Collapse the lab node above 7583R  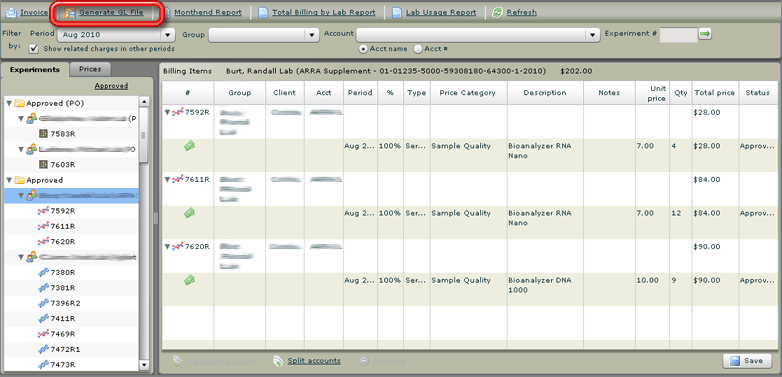tap(21, 119)
